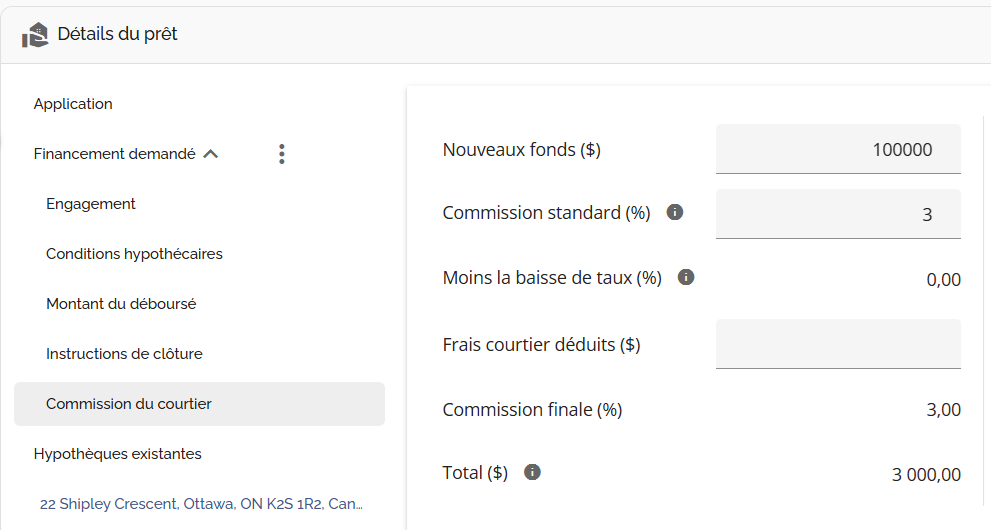The image size is (991, 530).
Task: Click the Nouveaux fonds ($) input field
Action: 838,150
